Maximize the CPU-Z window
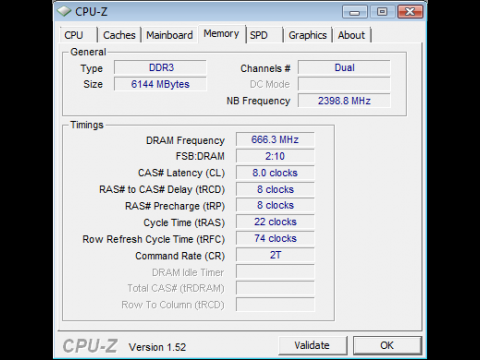Screen dimensions: 480x360 coord(382,12)
